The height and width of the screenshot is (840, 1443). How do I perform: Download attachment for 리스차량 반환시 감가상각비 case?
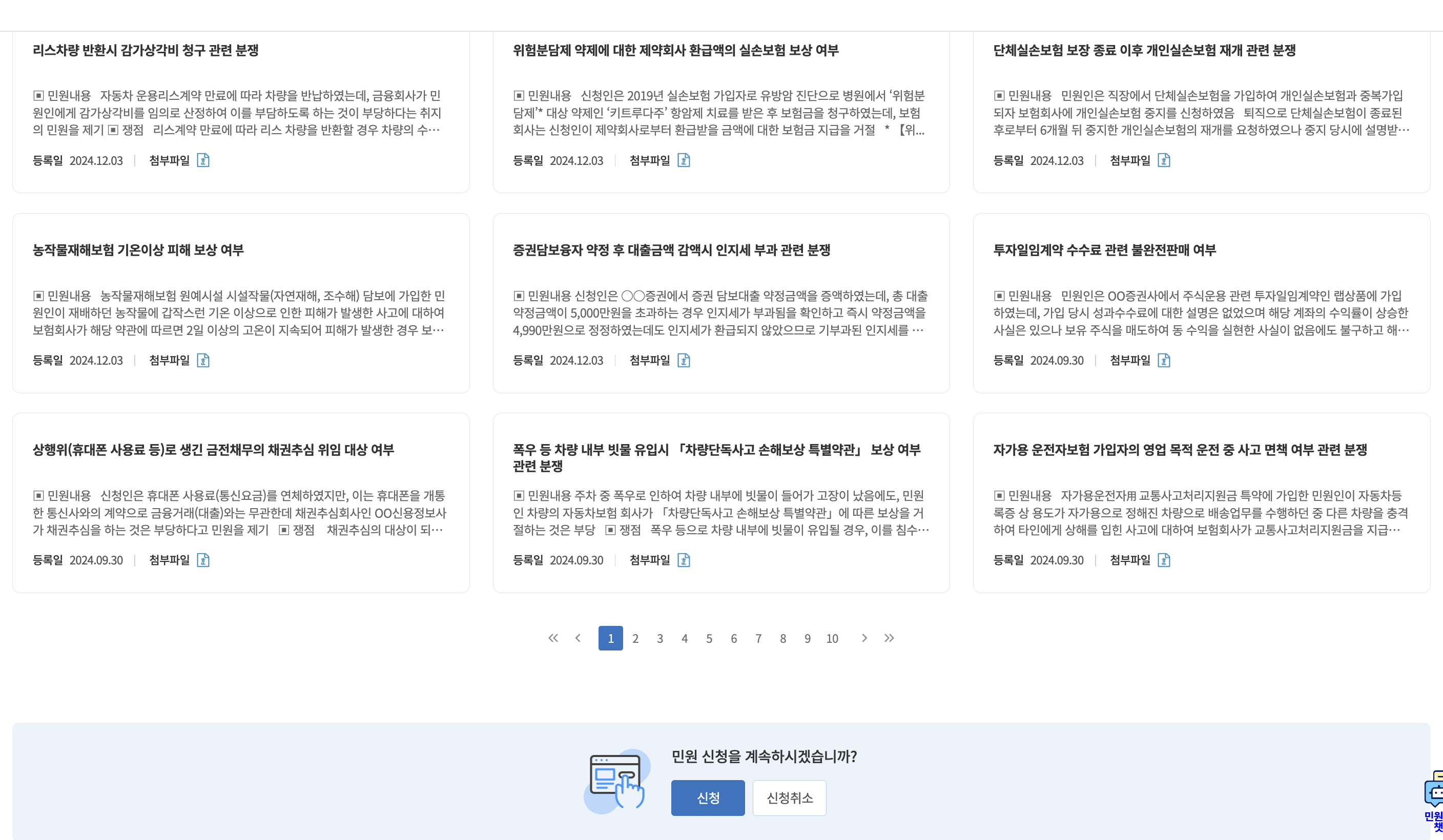point(203,160)
